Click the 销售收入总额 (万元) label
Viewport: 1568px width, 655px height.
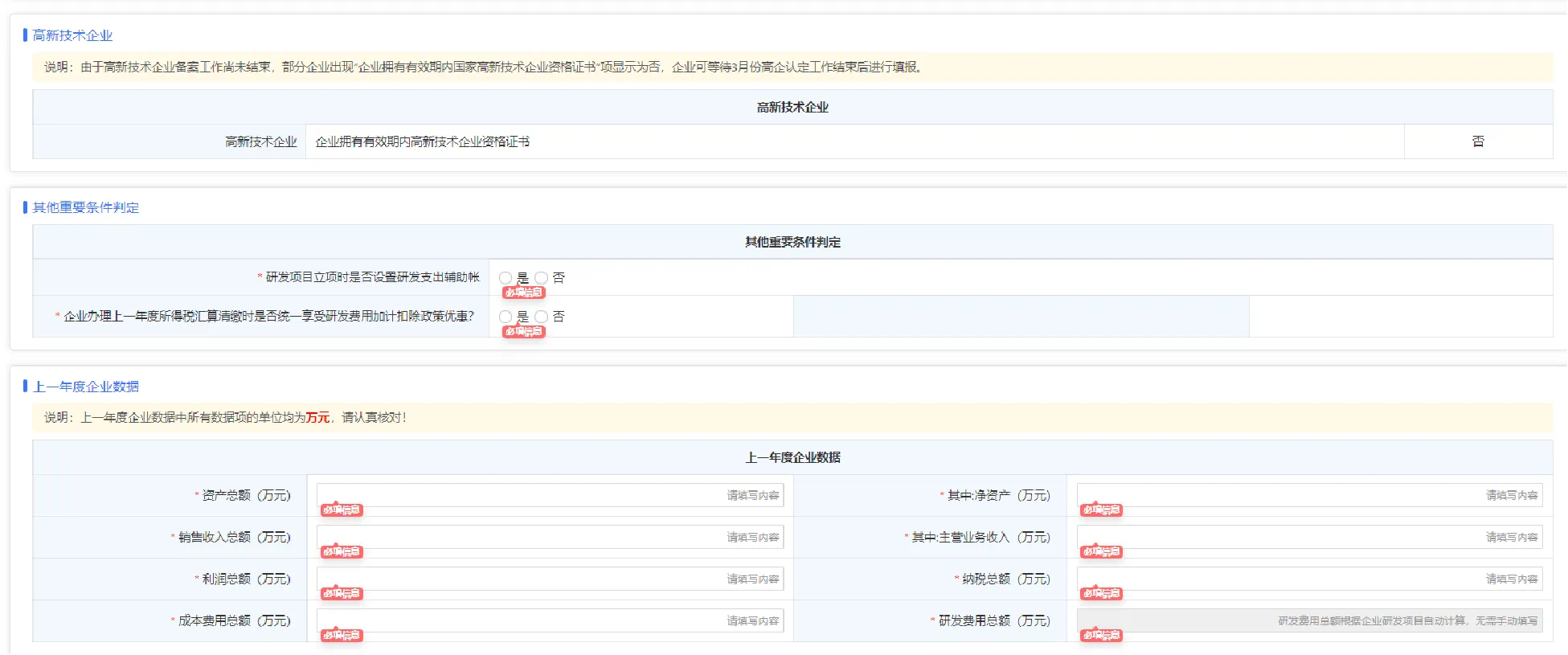coord(234,537)
